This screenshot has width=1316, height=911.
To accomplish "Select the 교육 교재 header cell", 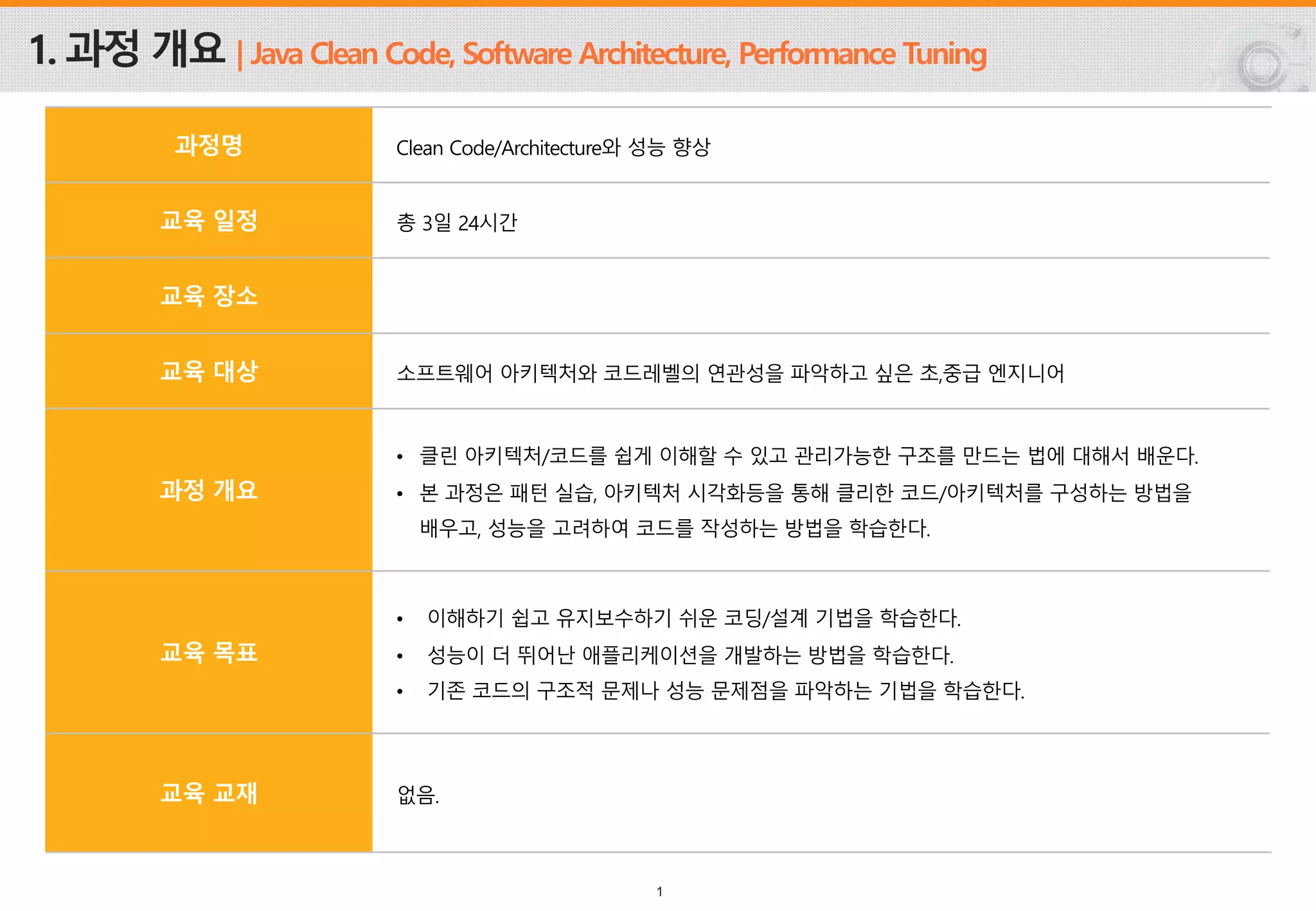I will click(209, 793).
